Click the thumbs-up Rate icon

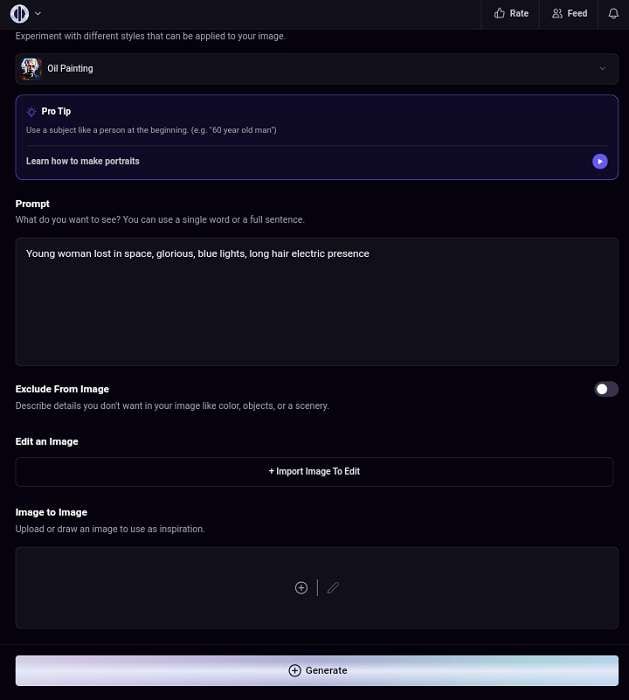[500, 14]
